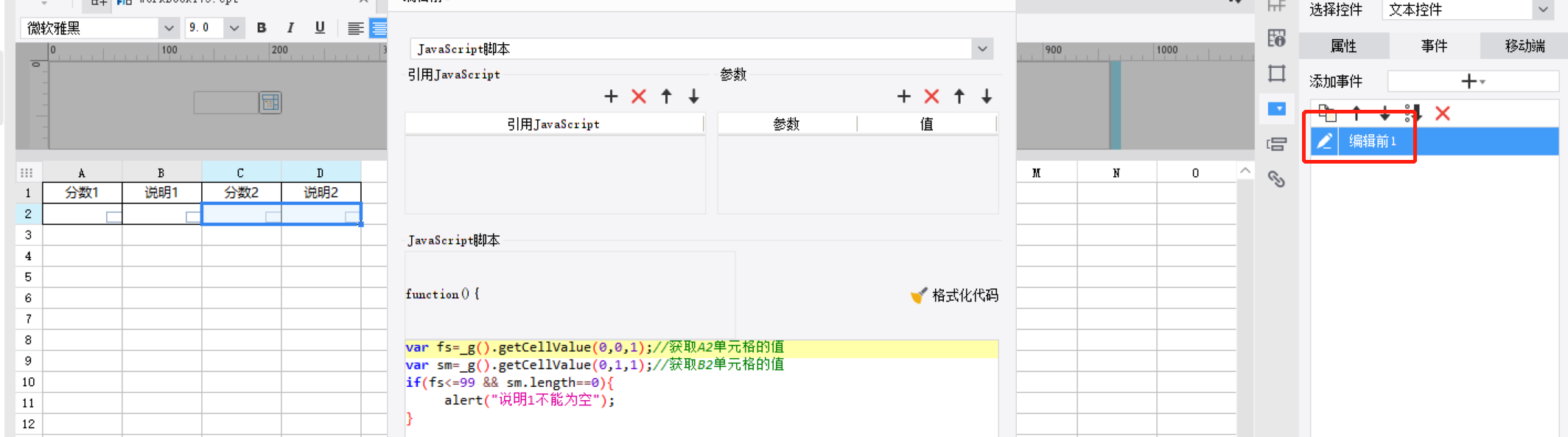Sort the event list
1568x437 pixels.
click(1413, 113)
